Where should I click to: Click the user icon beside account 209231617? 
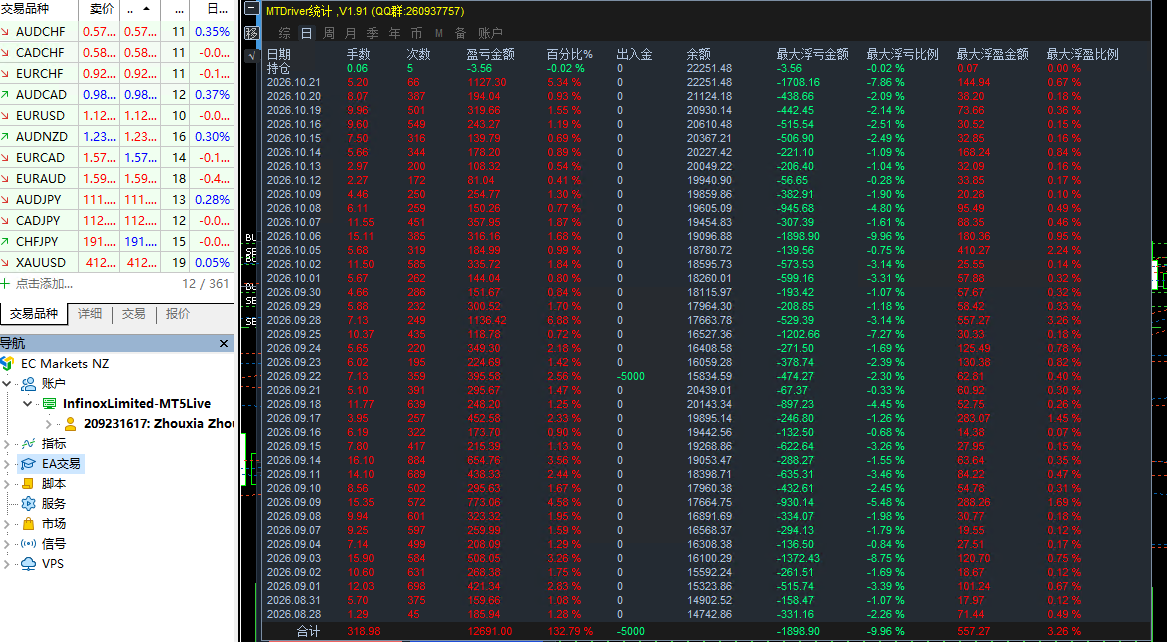(x=71, y=424)
